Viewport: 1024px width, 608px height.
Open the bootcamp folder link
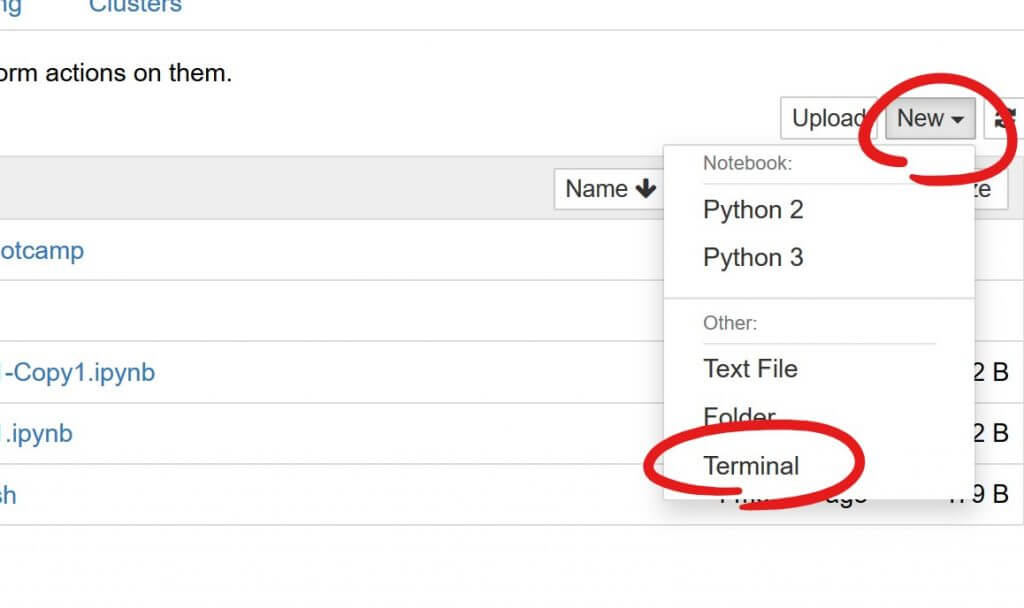pyautogui.click(x=41, y=251)
